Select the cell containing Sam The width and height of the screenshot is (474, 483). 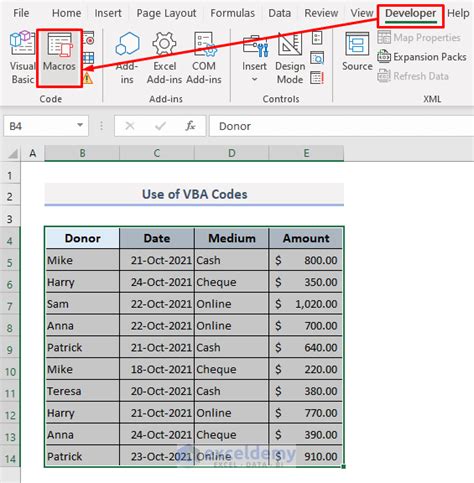coord(82,304)
